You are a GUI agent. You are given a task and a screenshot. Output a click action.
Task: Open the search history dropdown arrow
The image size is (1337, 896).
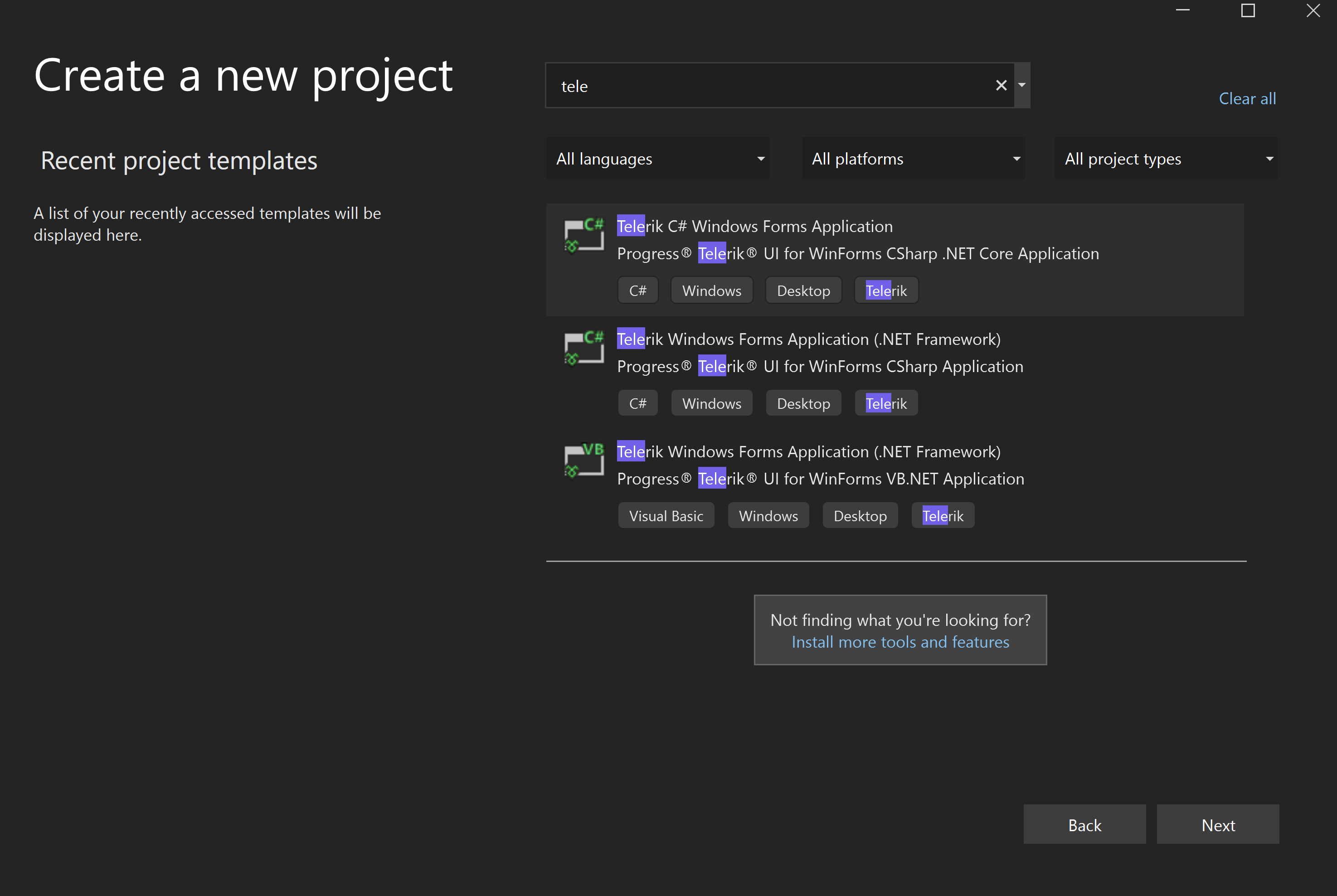click(1022, 86)
